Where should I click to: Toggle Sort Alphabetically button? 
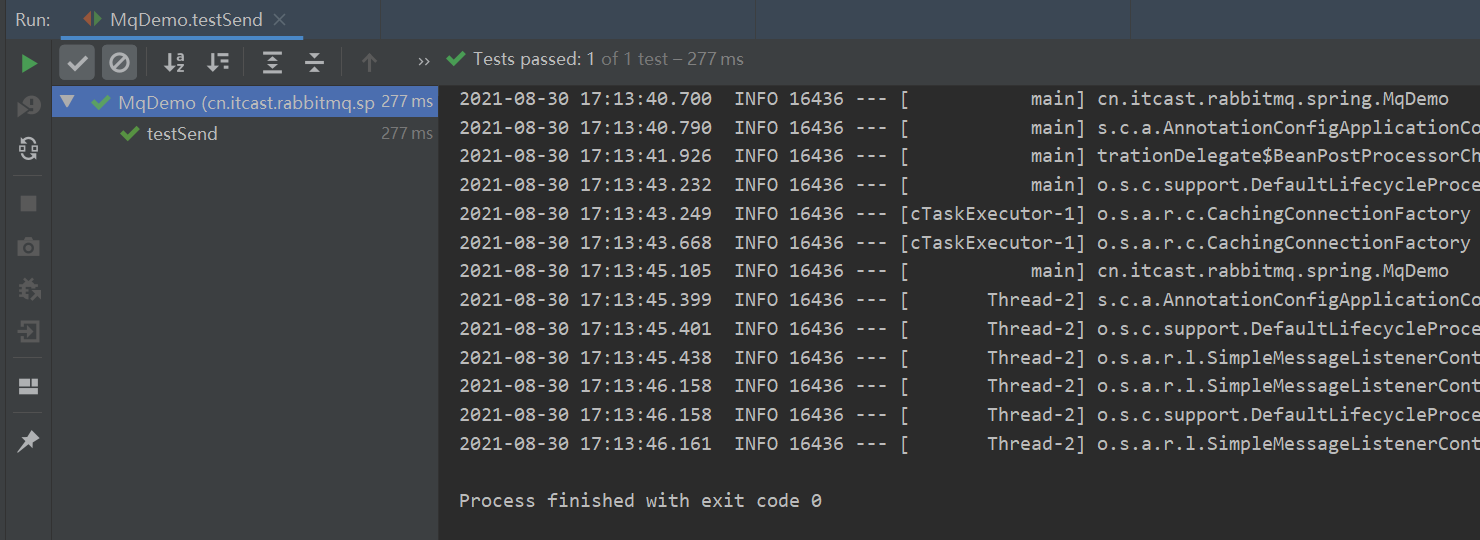(174, 63)
